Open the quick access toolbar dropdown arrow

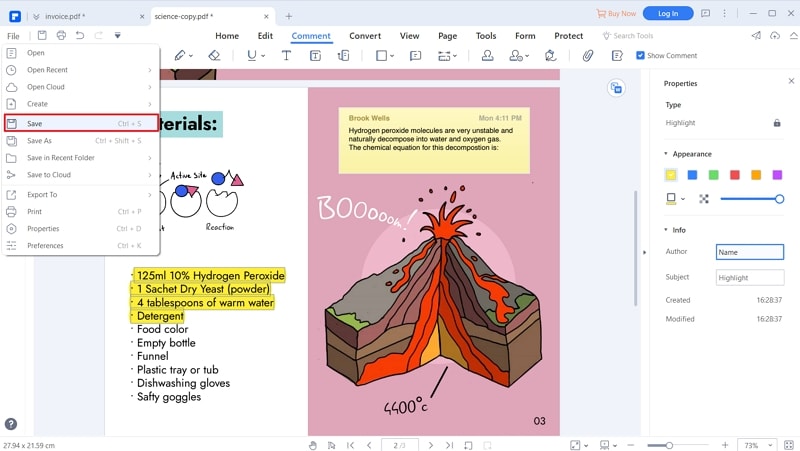point(117,35)
